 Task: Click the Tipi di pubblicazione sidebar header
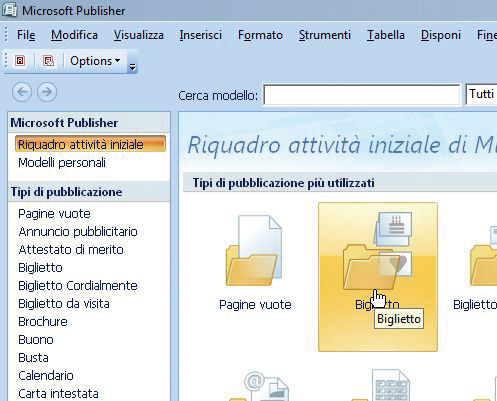click(x=66, y=192)
